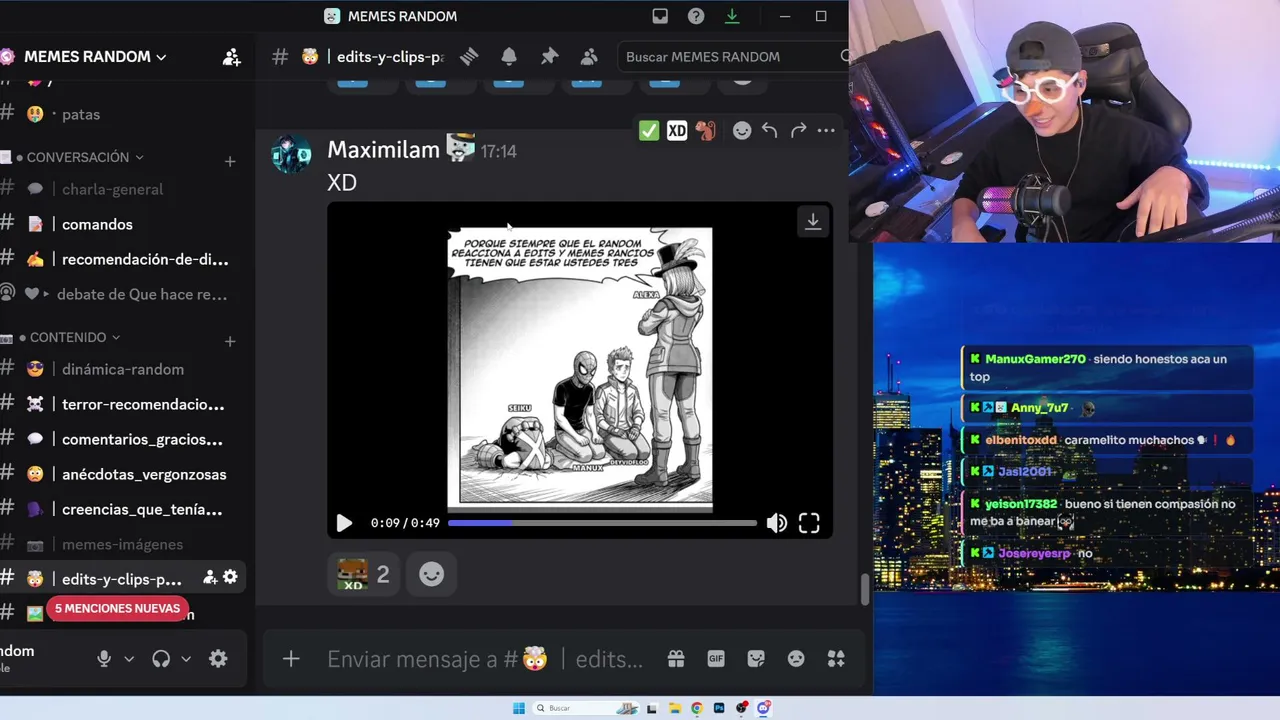This screenshot has height=720, width=1280.
Task: Reply to Maximilam's message
Action: 769,131
